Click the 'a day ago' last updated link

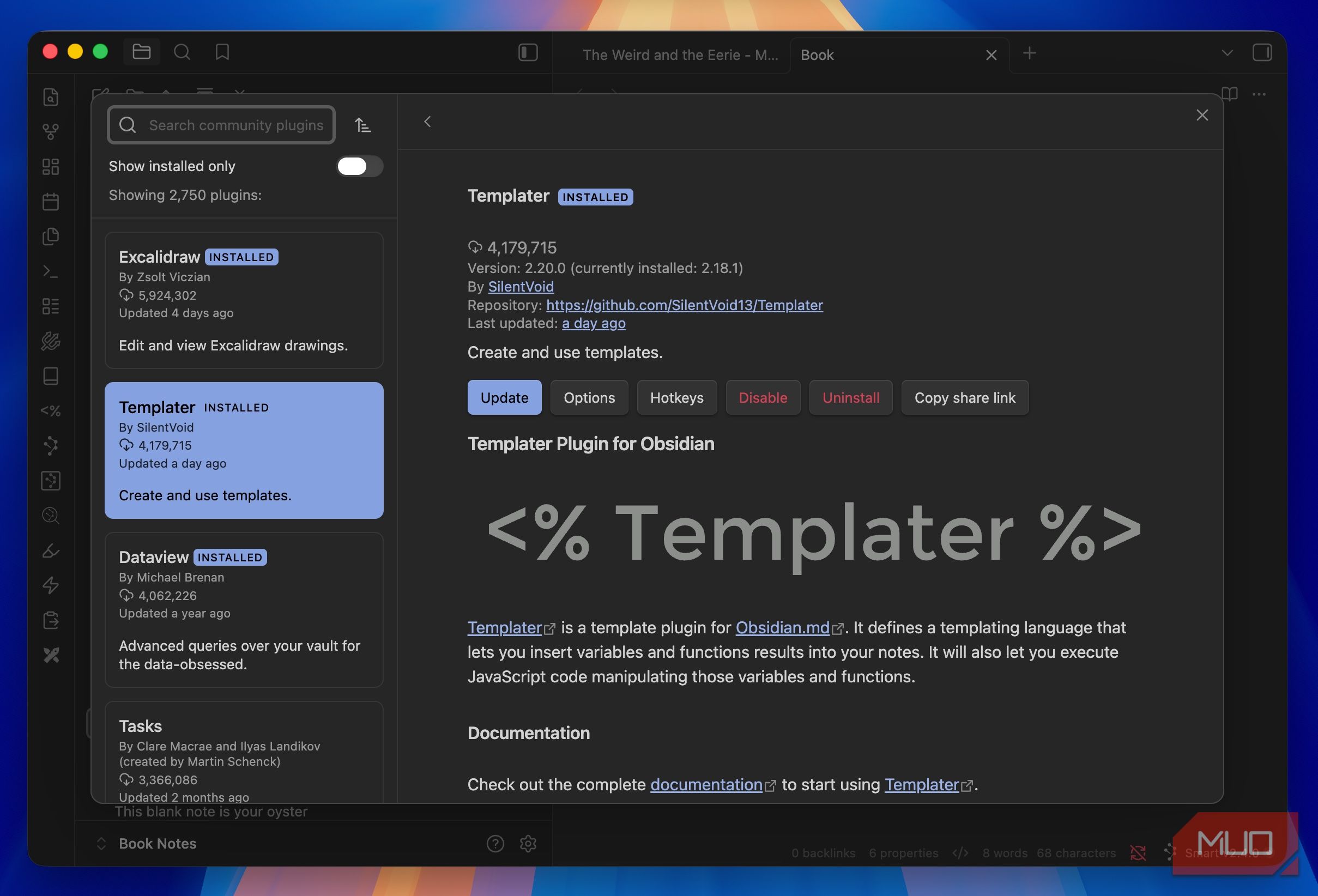pos(594,323)
